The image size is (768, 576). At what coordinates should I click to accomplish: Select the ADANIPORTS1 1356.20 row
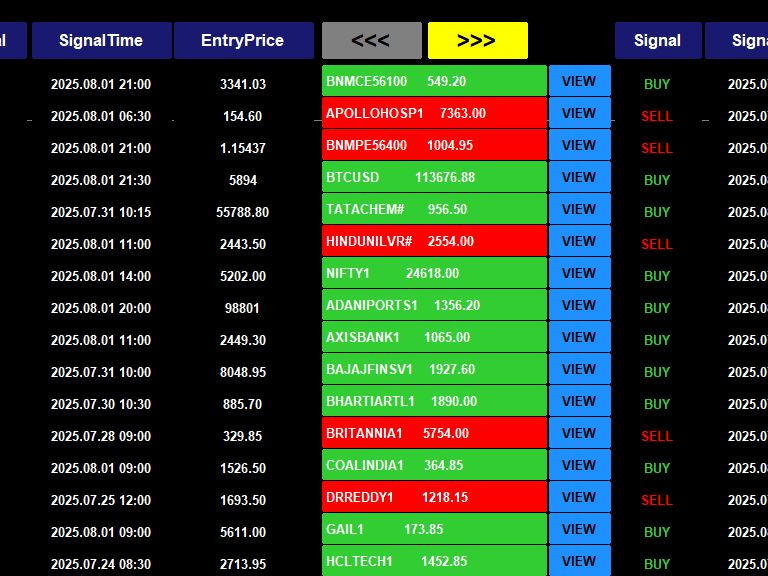pyautogui.click(x=434, y=305)
